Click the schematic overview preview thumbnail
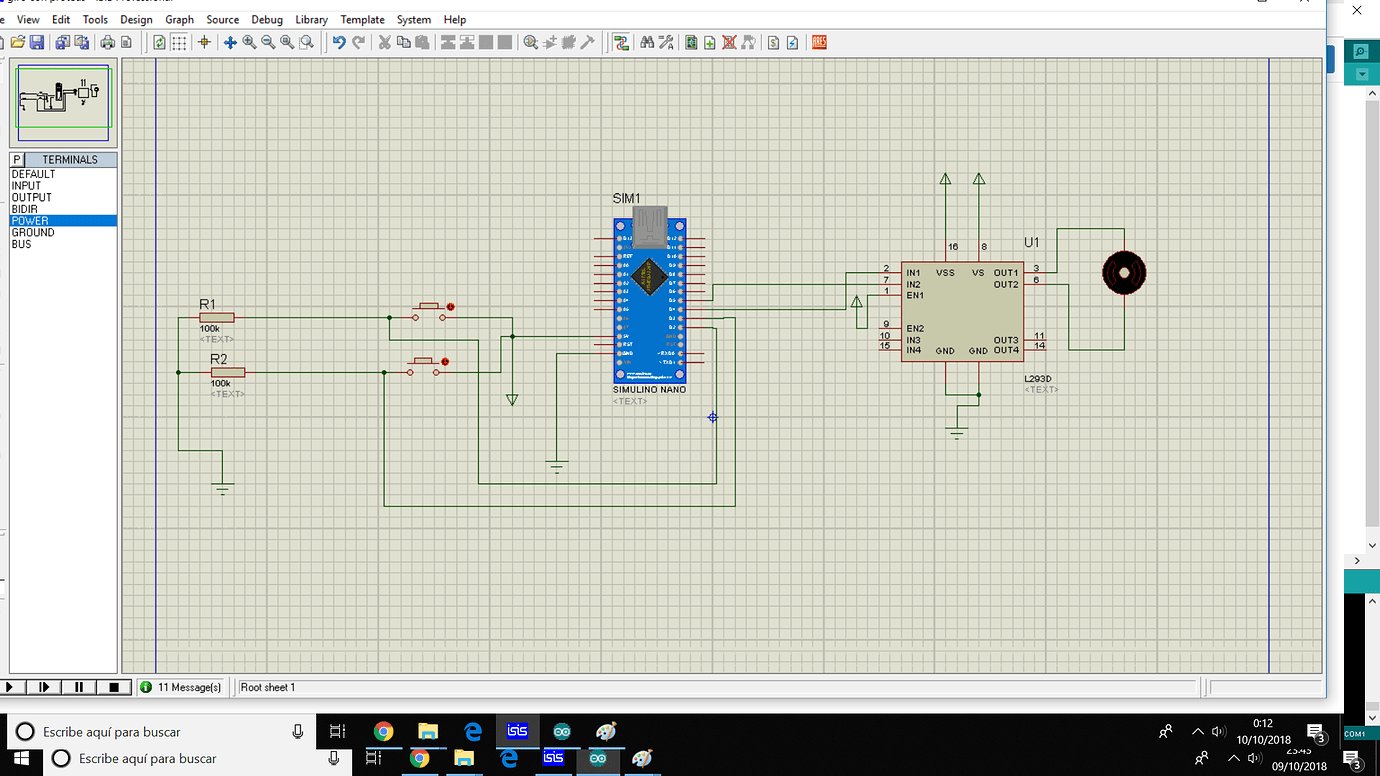 (63, 100)
